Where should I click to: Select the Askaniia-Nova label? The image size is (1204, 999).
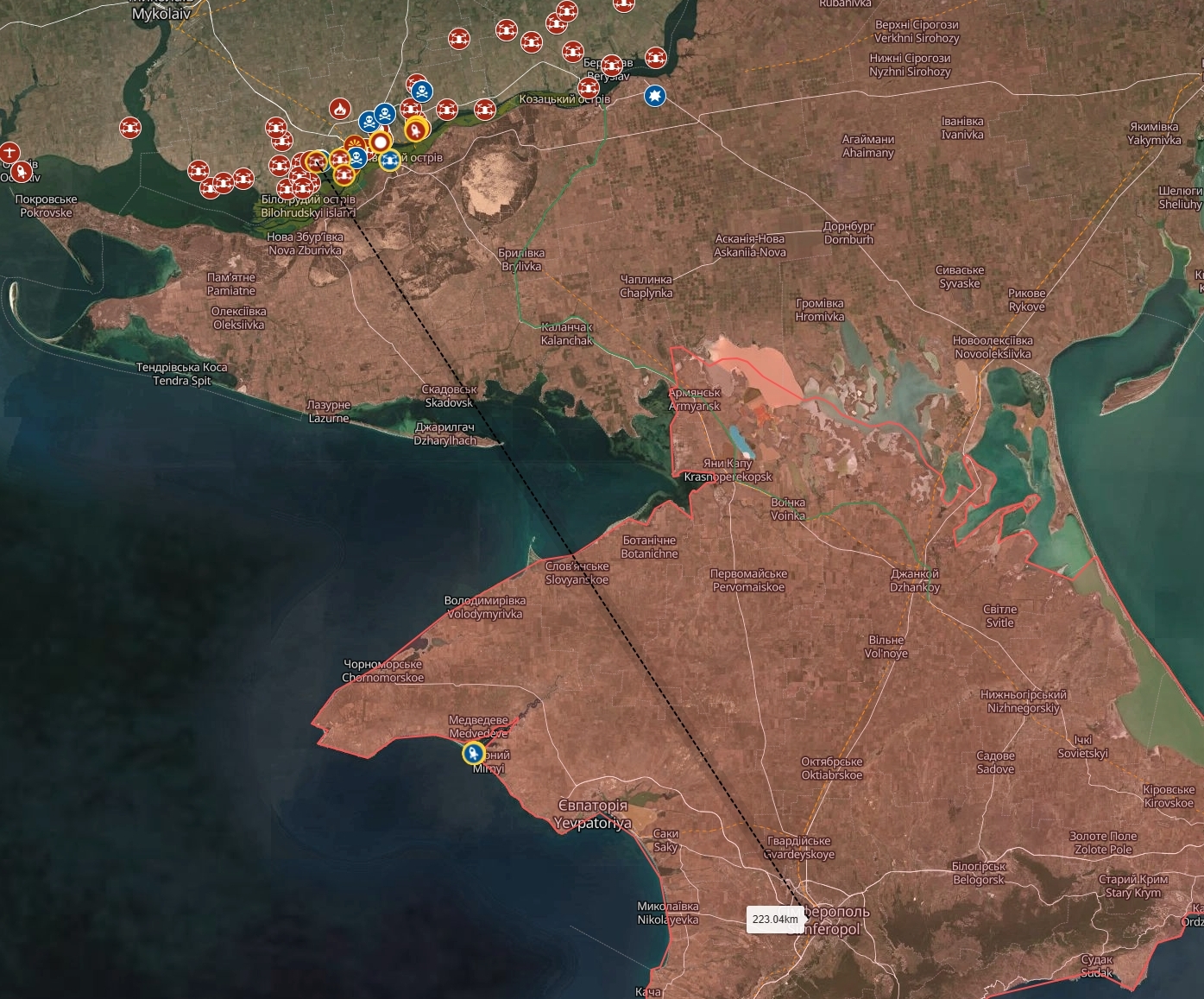(x=750, y=246)
